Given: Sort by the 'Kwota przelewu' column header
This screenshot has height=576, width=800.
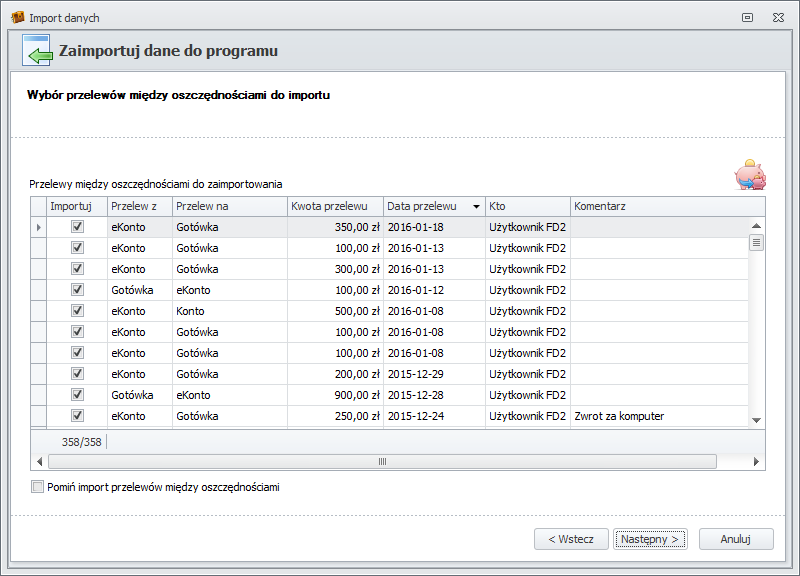Looking at the screenshot, I should tap(335, 206).
